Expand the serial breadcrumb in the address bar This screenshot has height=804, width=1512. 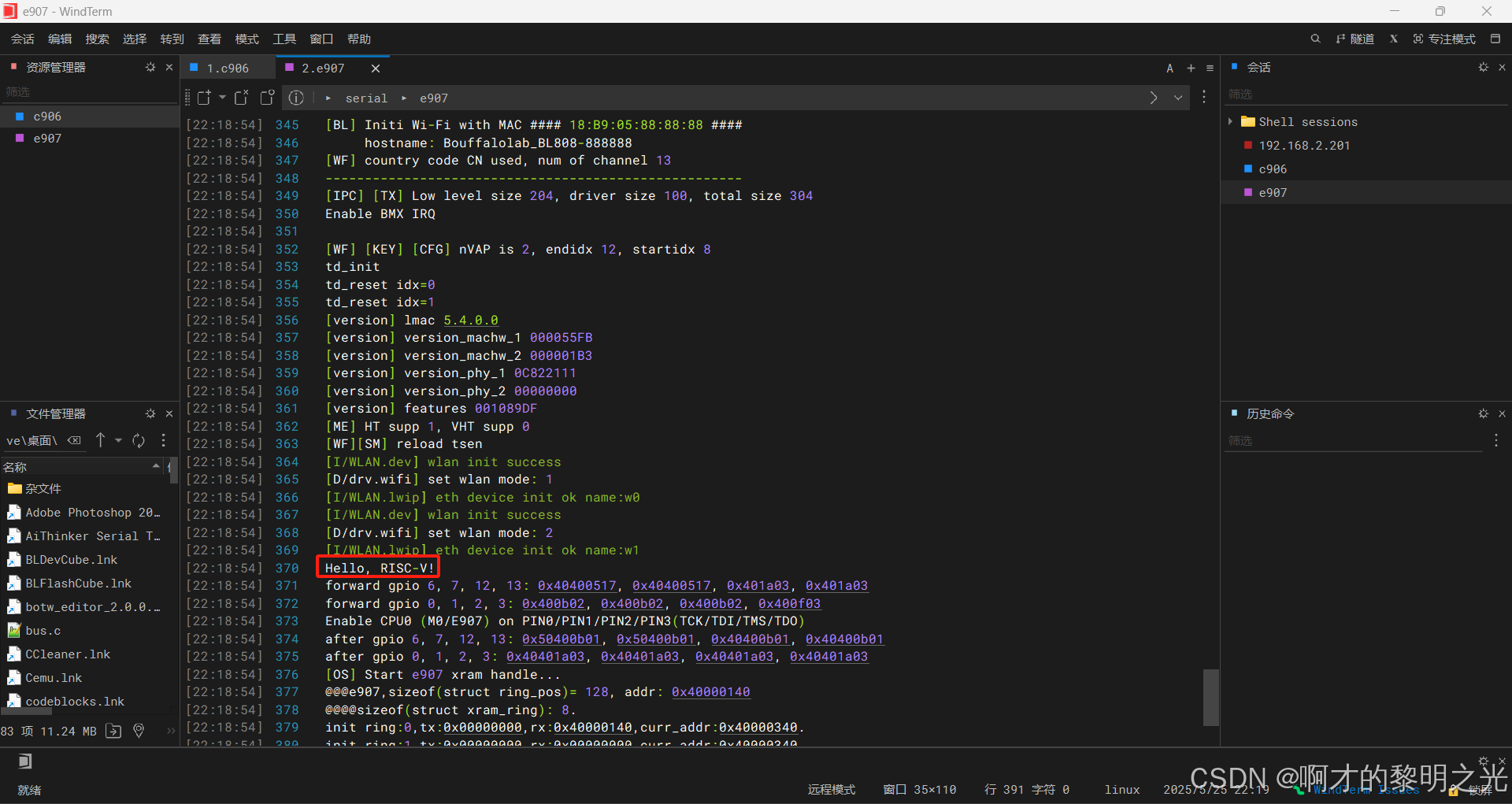click(x=404, y=98)
